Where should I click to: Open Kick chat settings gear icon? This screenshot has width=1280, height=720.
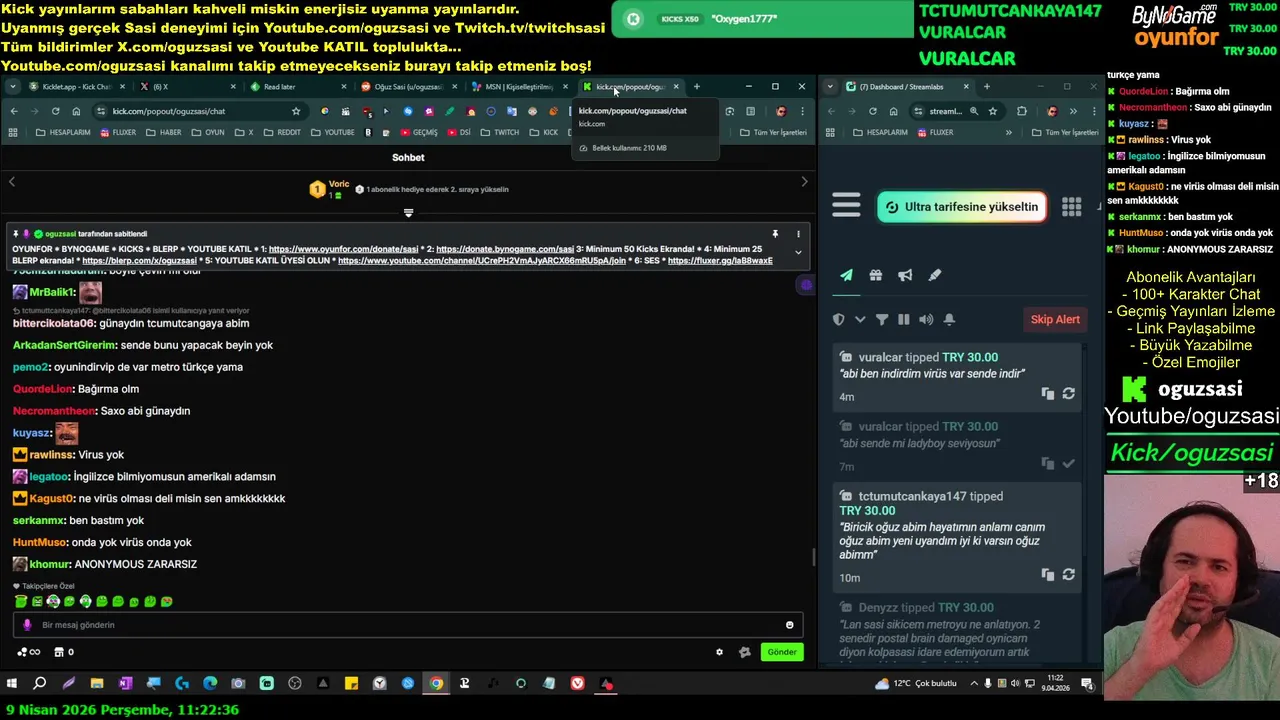[719, 652]
